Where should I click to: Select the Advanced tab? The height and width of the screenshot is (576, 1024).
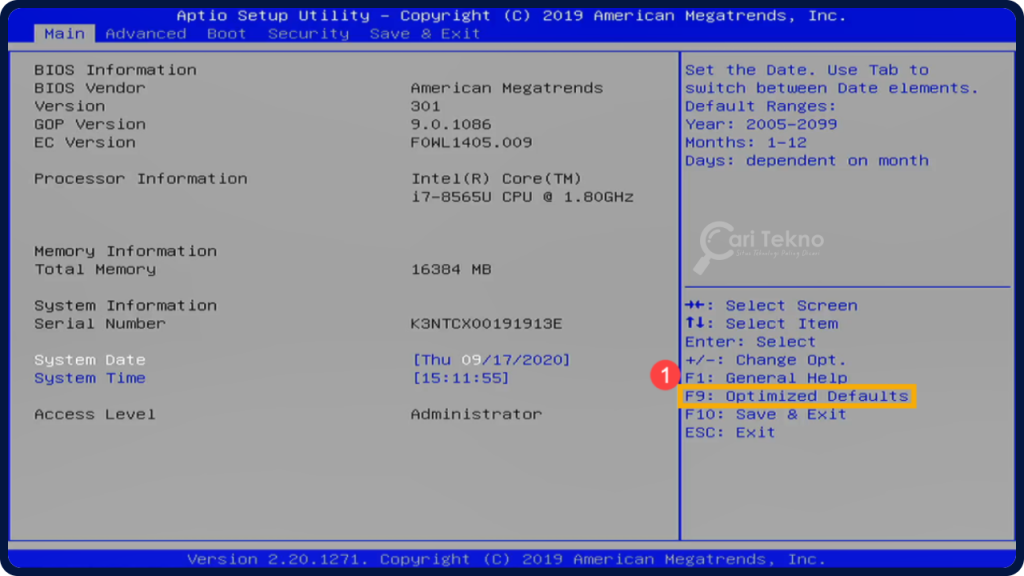(x=145, y=33)
